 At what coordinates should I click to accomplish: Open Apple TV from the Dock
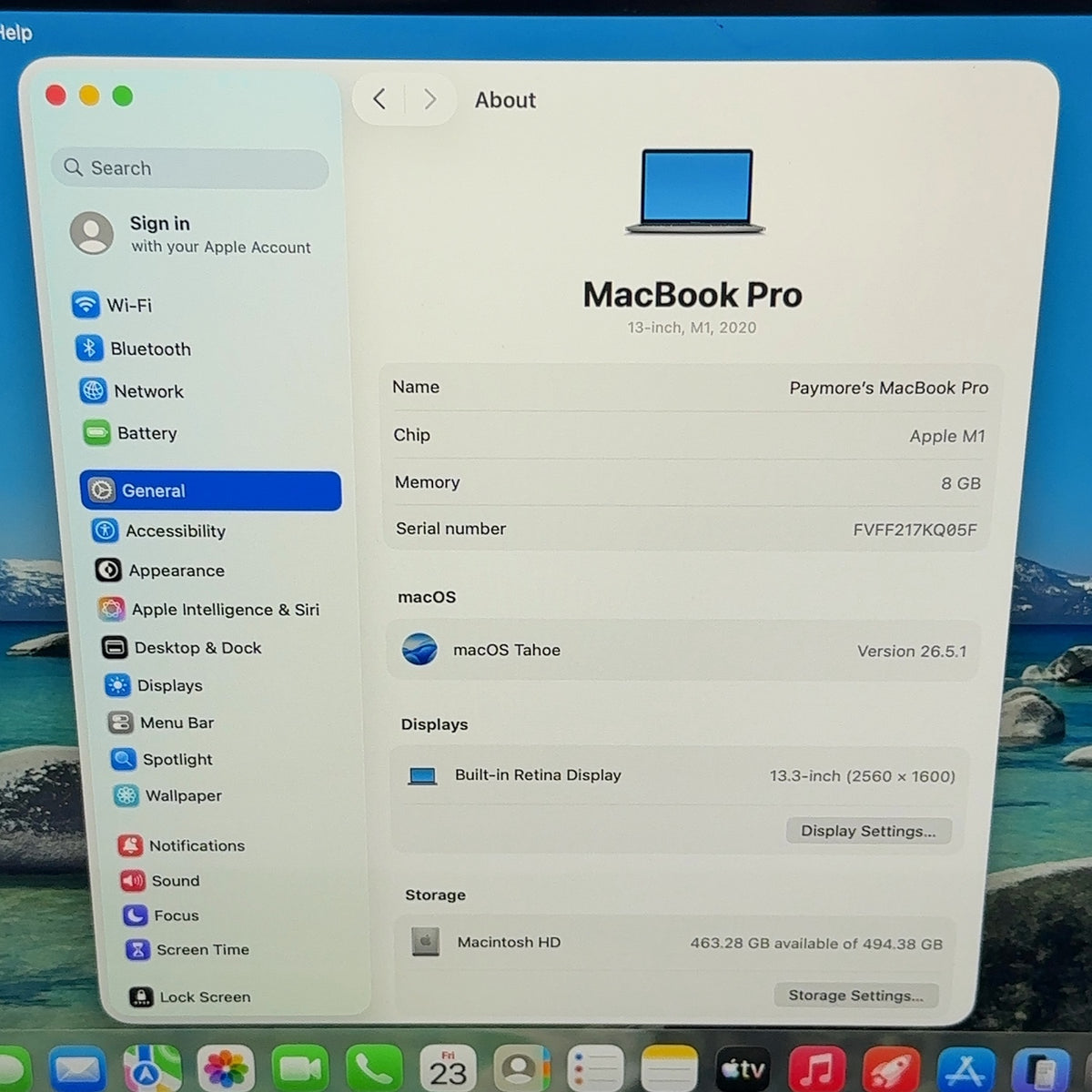[x=743, y=1068]
